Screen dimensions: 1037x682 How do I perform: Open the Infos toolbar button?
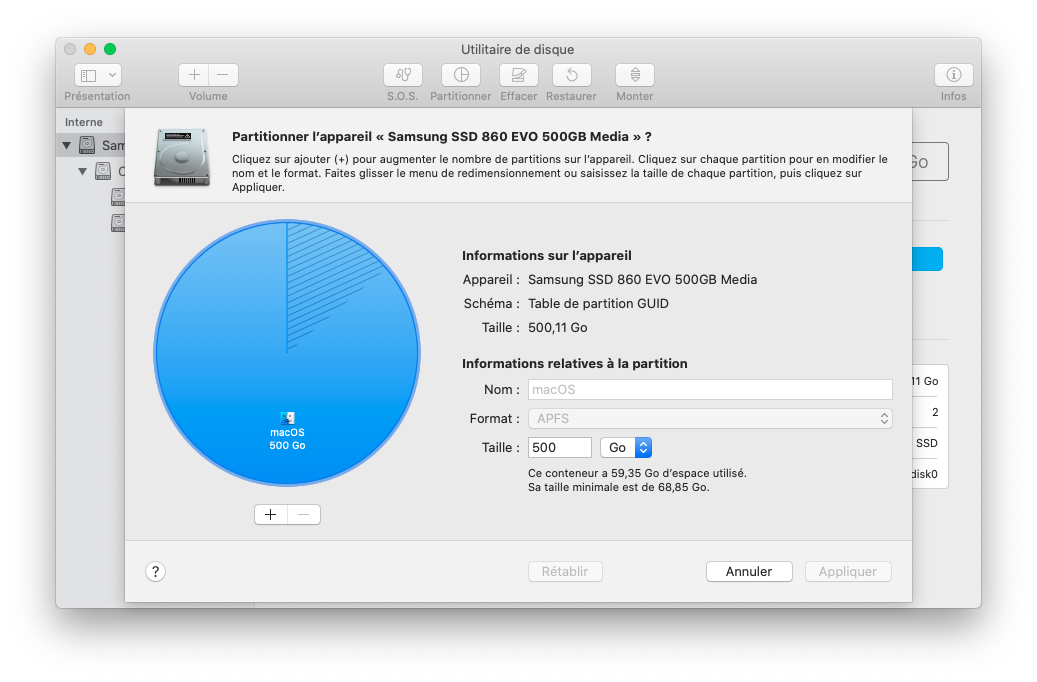(954, 75)
